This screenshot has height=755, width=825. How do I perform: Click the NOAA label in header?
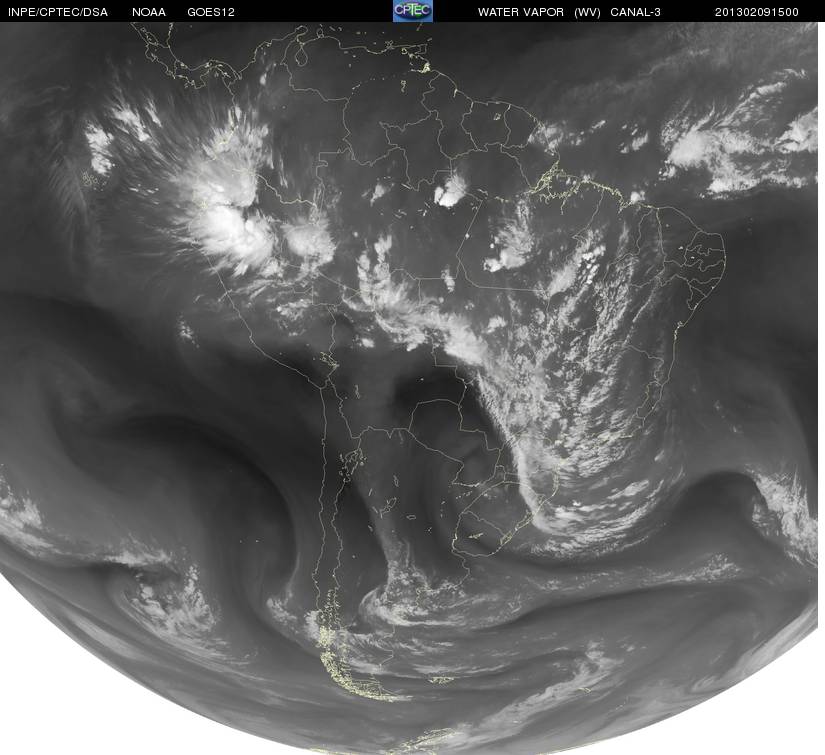149,12
